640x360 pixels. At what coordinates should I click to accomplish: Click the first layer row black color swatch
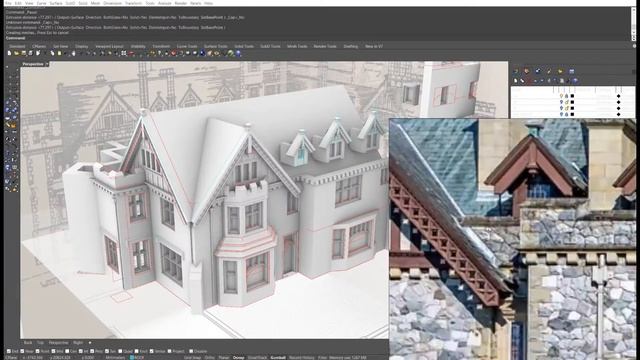click(x=572, y=96)
